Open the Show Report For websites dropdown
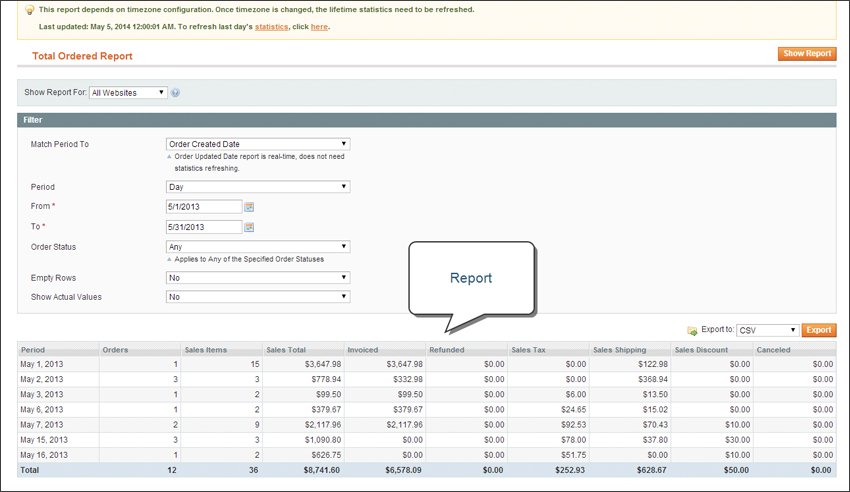This screenshot has width=850, height=492. tap(128, 93)
